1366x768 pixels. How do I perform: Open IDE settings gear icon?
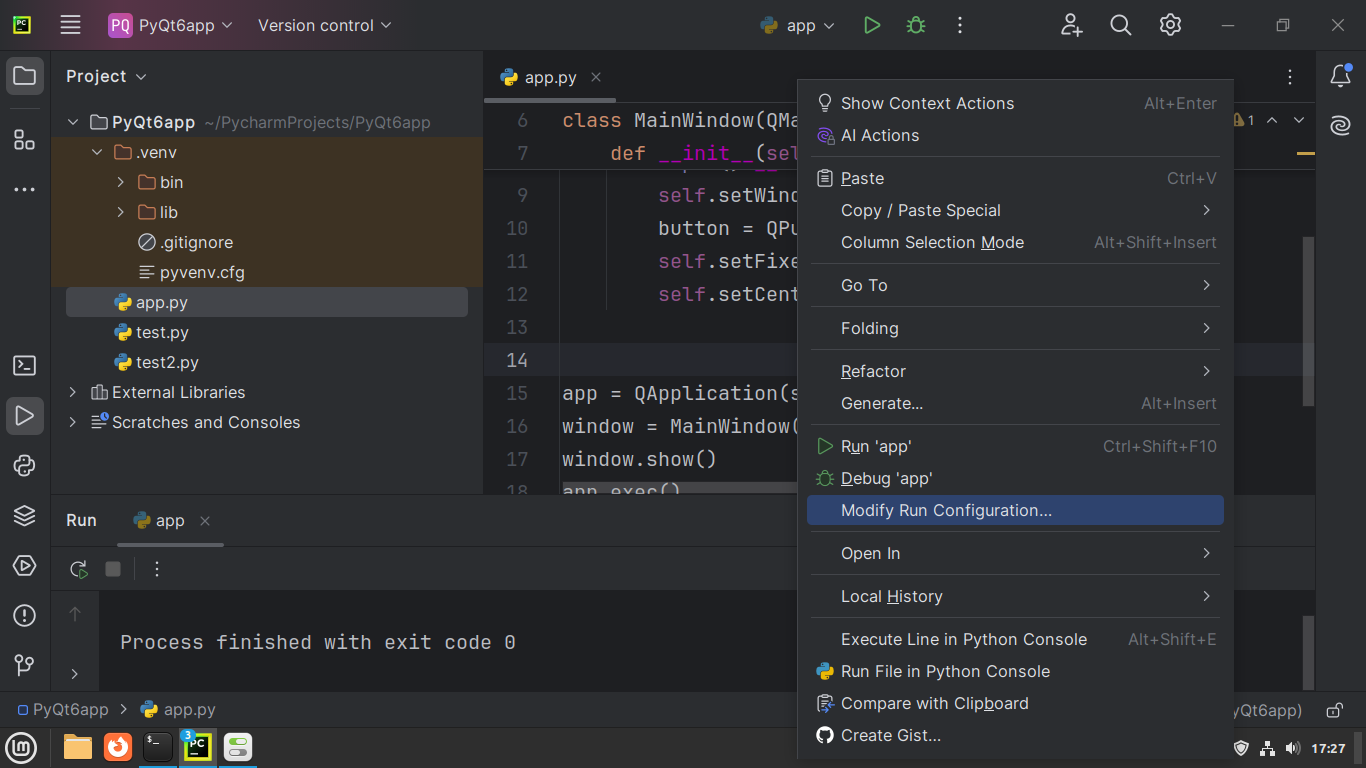[1170, 25]
